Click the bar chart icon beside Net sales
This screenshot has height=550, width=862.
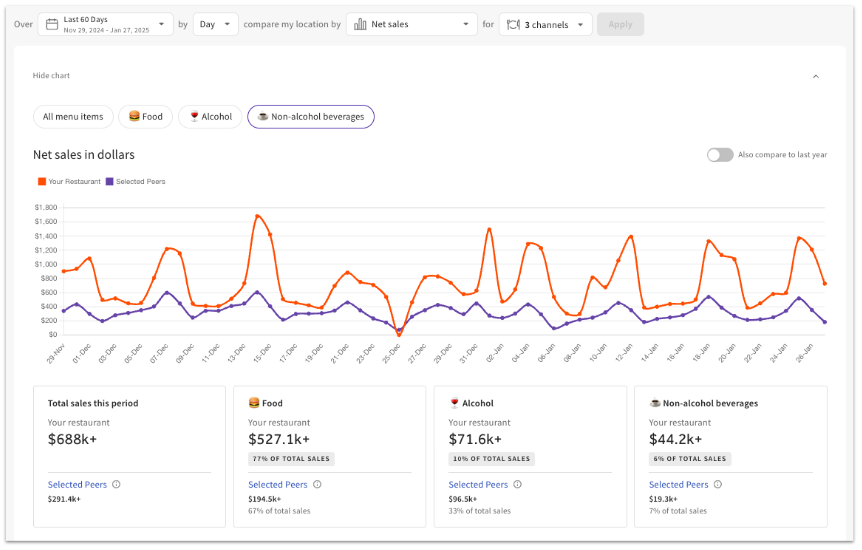[x=360, y=24]
